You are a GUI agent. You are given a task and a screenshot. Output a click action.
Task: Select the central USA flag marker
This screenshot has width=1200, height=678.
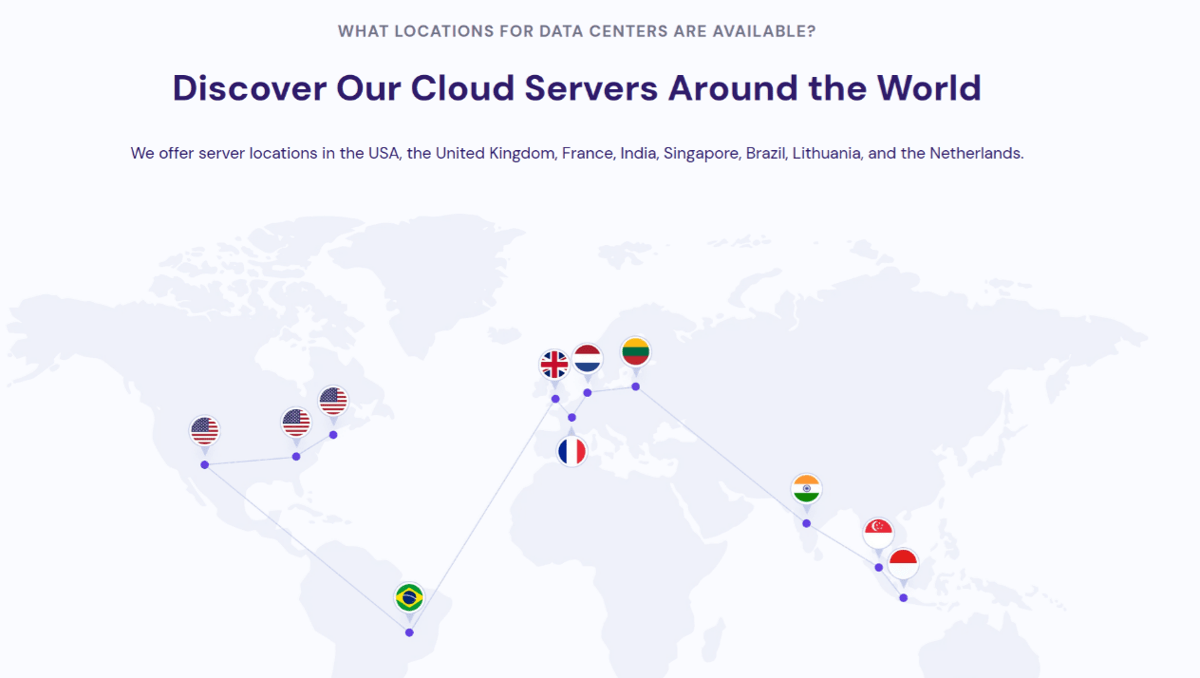coord(296,423)
